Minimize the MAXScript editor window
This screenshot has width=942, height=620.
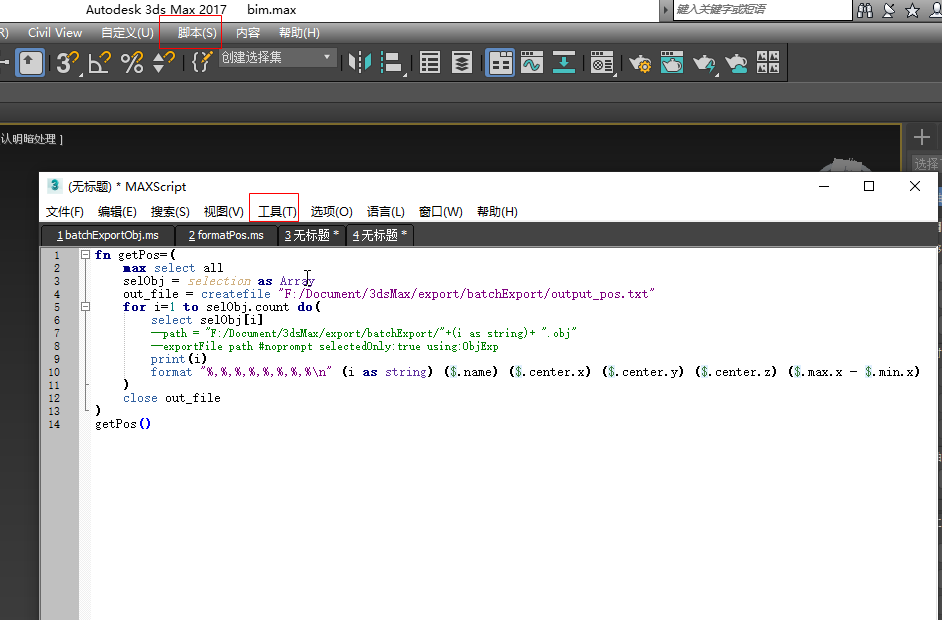point(824,186)
